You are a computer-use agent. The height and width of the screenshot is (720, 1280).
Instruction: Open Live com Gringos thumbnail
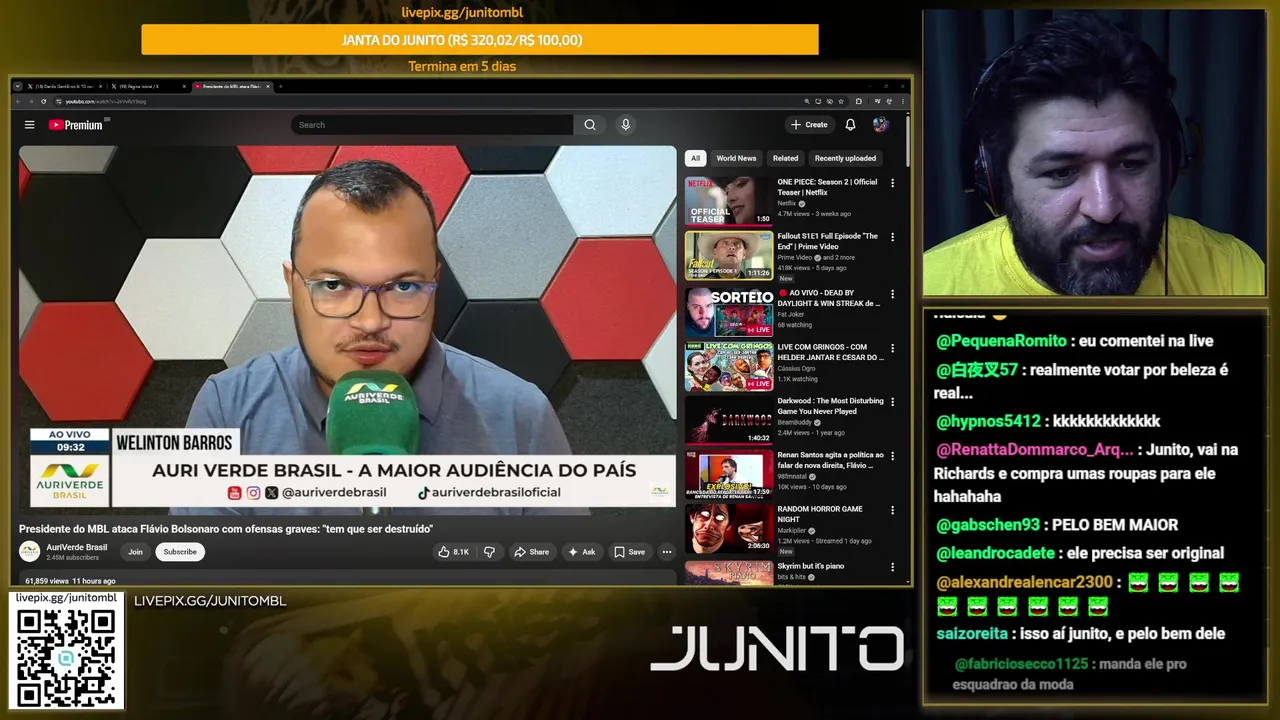[x=729, y=366]
